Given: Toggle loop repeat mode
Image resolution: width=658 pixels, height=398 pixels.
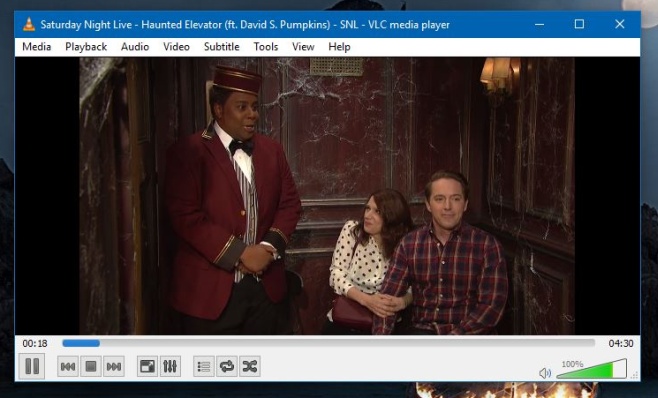Looking at the screenshot, I should tap(227, 367).
